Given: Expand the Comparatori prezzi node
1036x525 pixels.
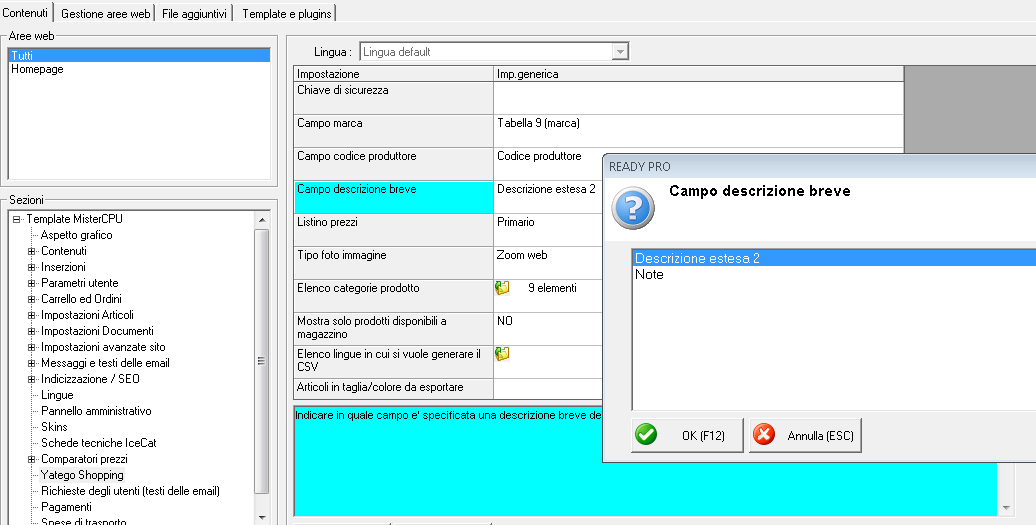Looking at the screenshot, I should [x=31, y=459].
